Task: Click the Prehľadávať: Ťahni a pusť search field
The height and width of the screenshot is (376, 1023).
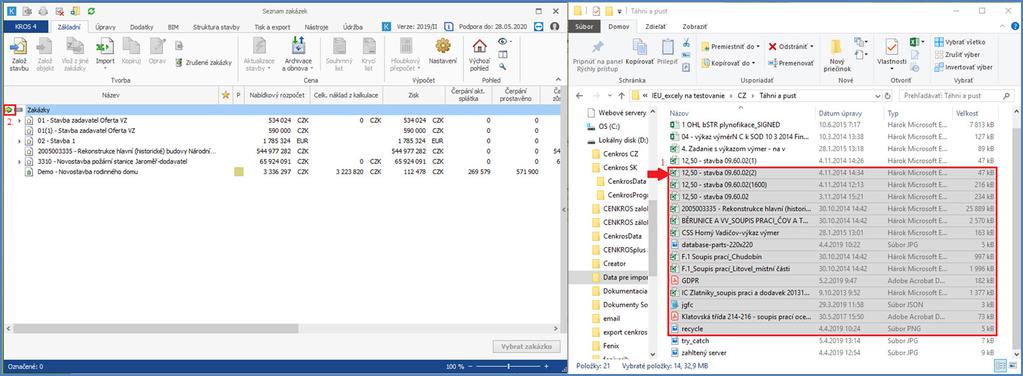Action: (958, 95)
